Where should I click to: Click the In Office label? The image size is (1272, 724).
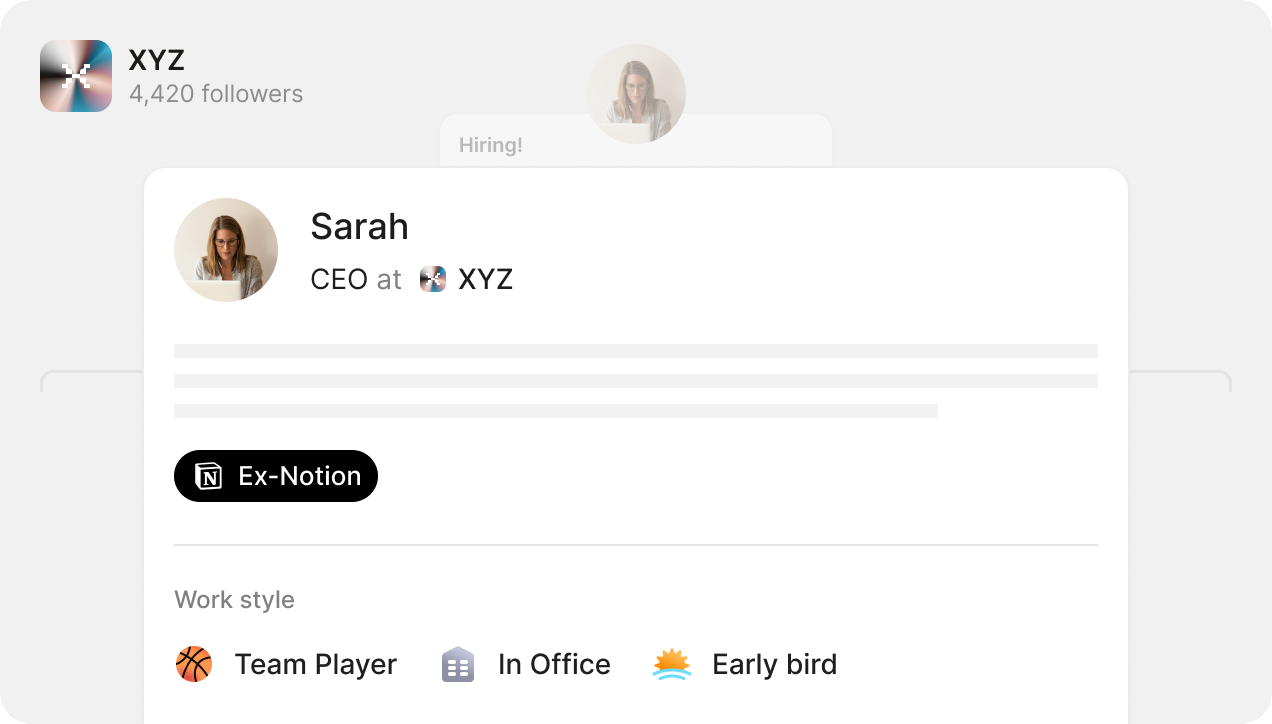click(555, 664)
